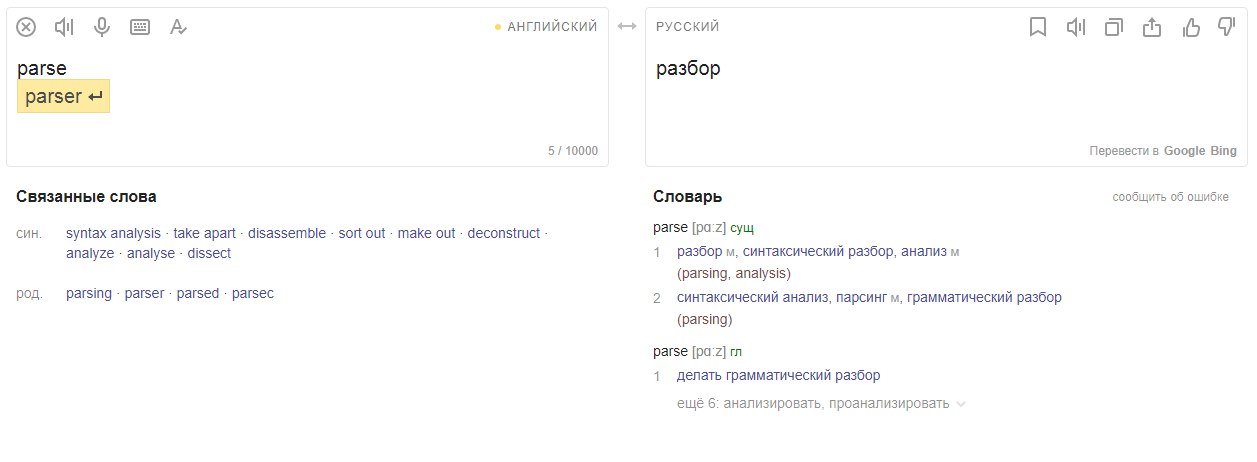Open the translation in Google

(1185, 151)
